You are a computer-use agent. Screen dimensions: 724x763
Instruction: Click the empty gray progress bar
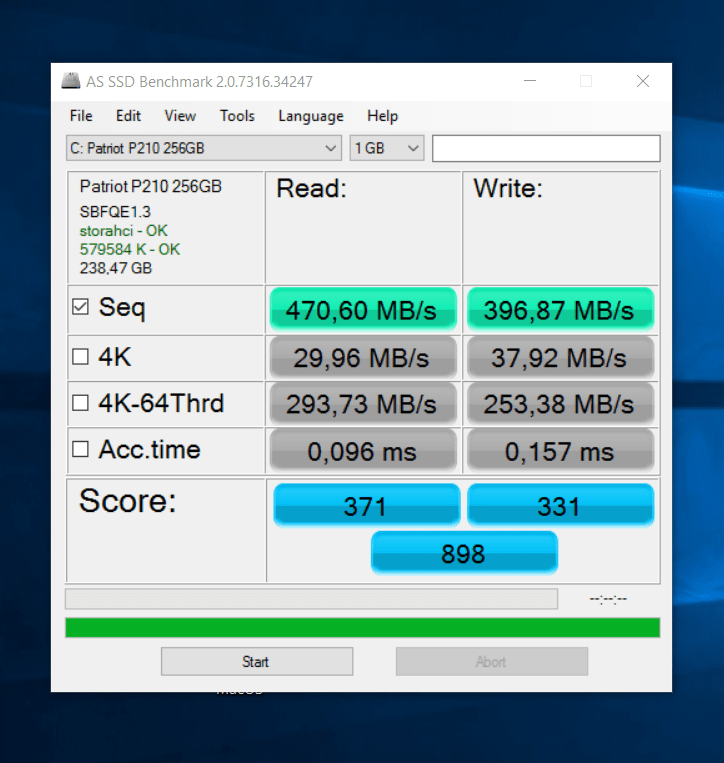[x=311, y=599]
